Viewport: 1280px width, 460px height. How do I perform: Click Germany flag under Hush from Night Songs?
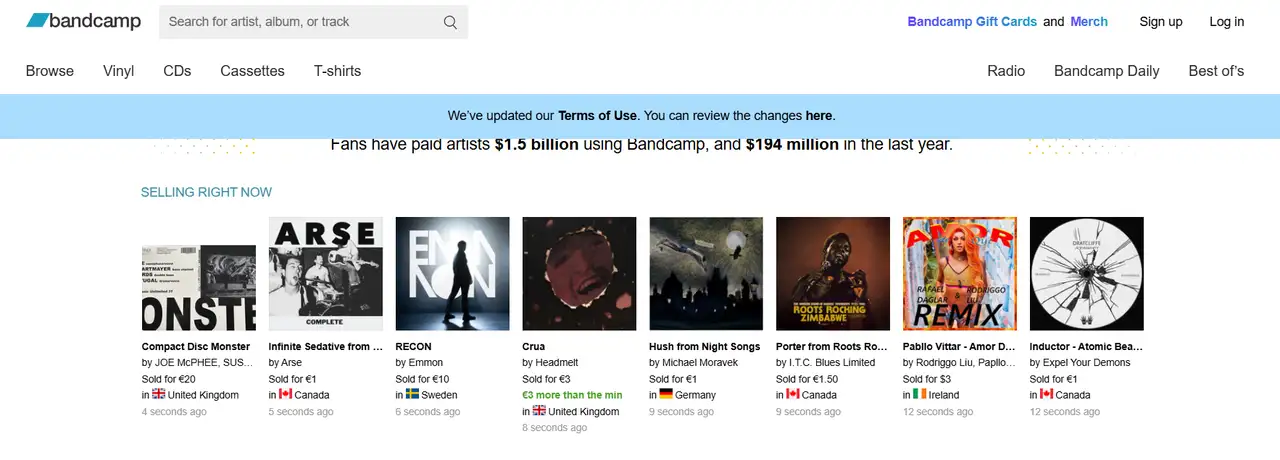[666, 394]
